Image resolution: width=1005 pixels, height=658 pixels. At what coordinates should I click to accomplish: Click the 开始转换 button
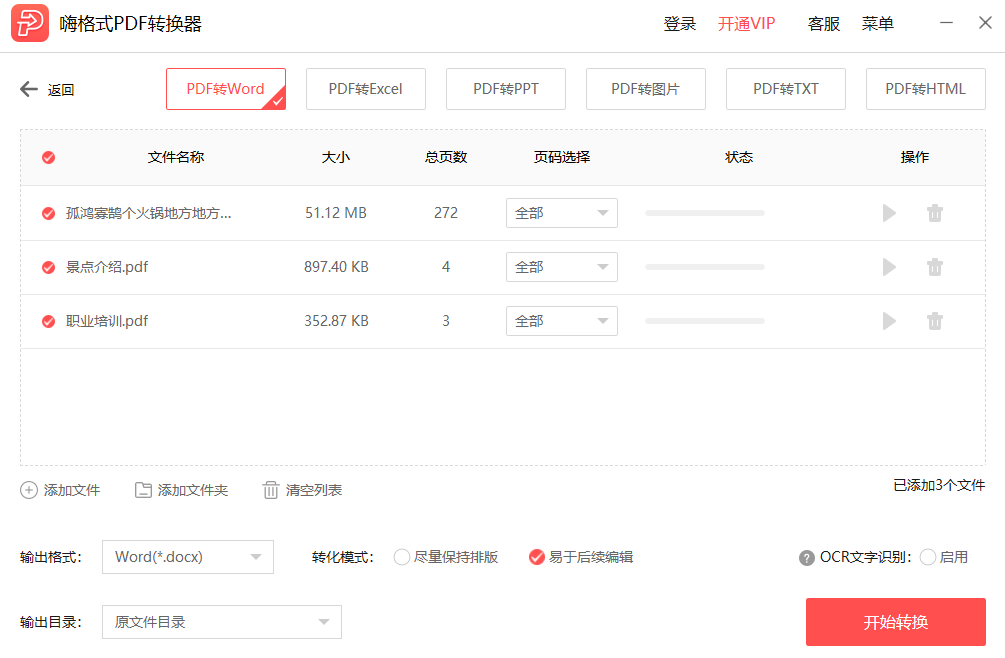[895, 621]
